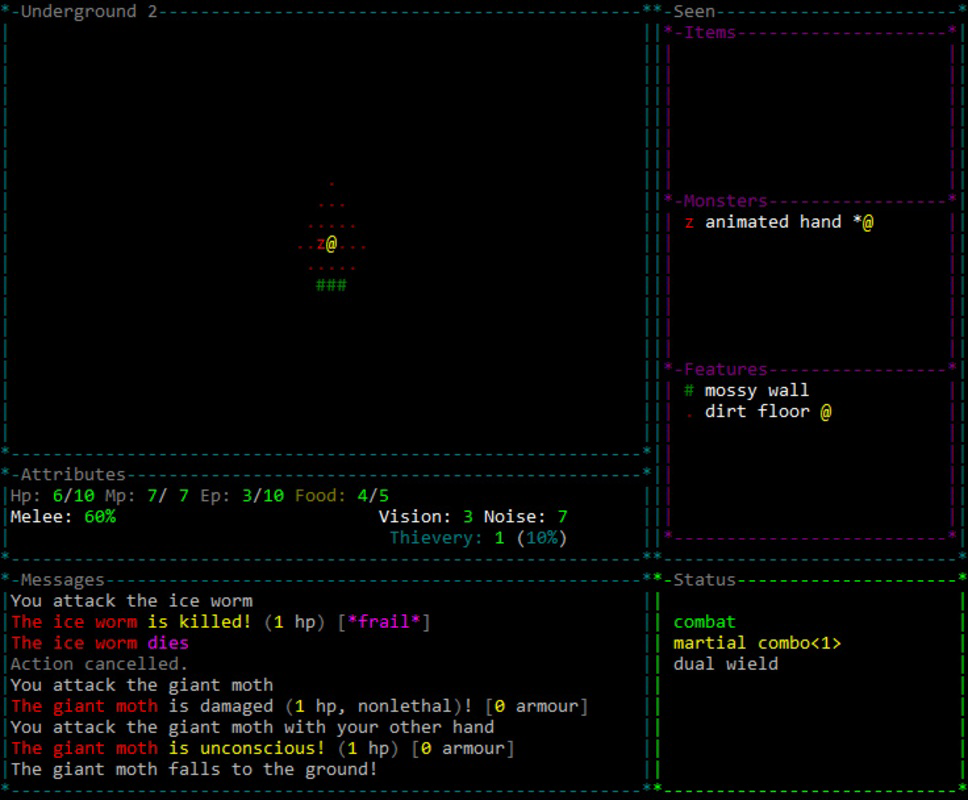
Task: Select 'animated hand' in the Monsters list
Action: pyautogui.click(x=773, y=222)
